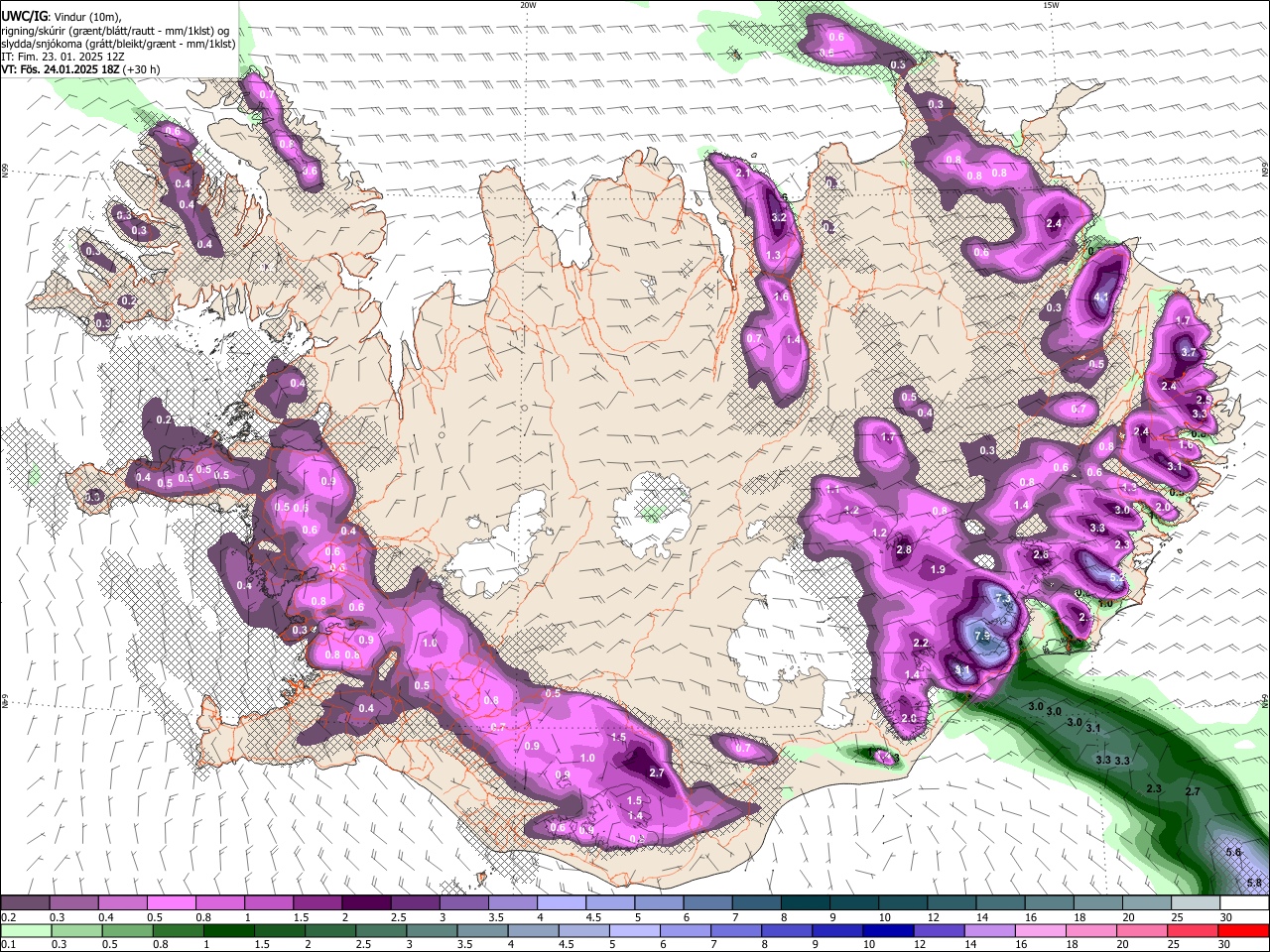Click the pale green rain swatch labeled 0.1
The height and width of the screenshot is (952, 1270).
25,930
